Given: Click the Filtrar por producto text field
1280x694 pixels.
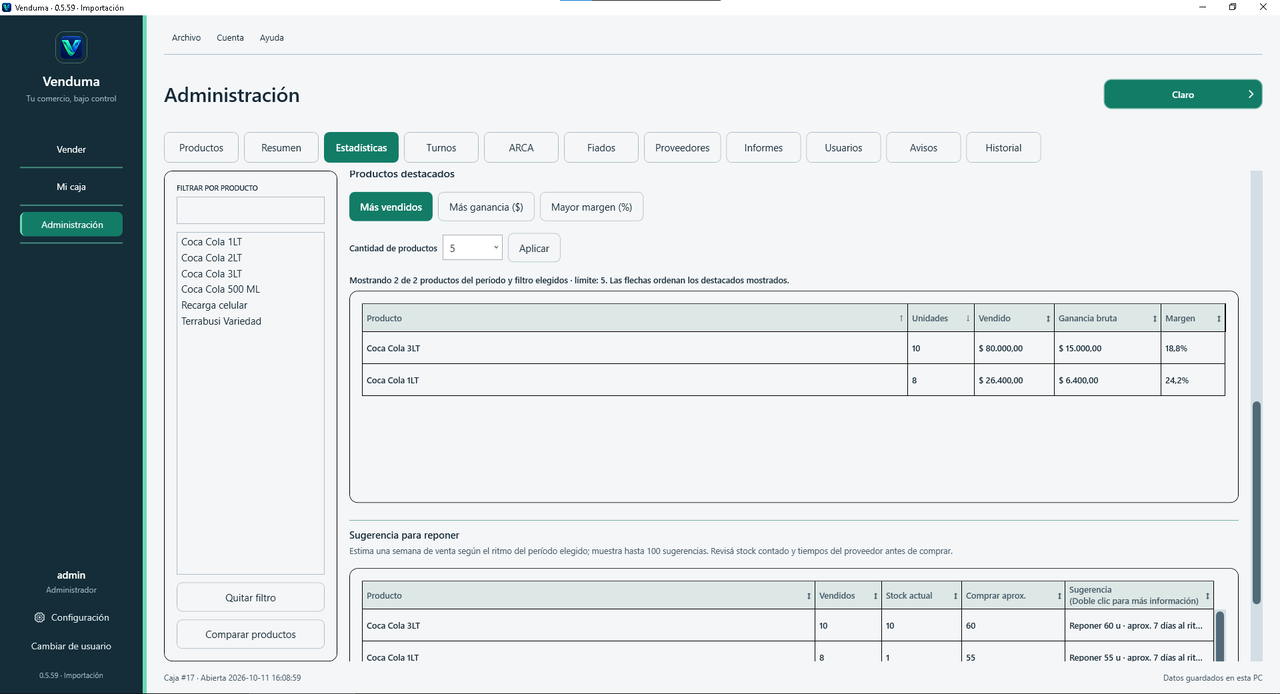Looking at the screenshot, I should point(251,211).
